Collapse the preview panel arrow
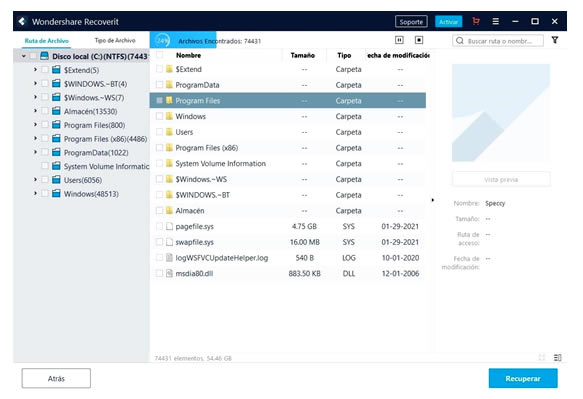Image resolution: width=583 pixels, height=399 pixels. 432,200
